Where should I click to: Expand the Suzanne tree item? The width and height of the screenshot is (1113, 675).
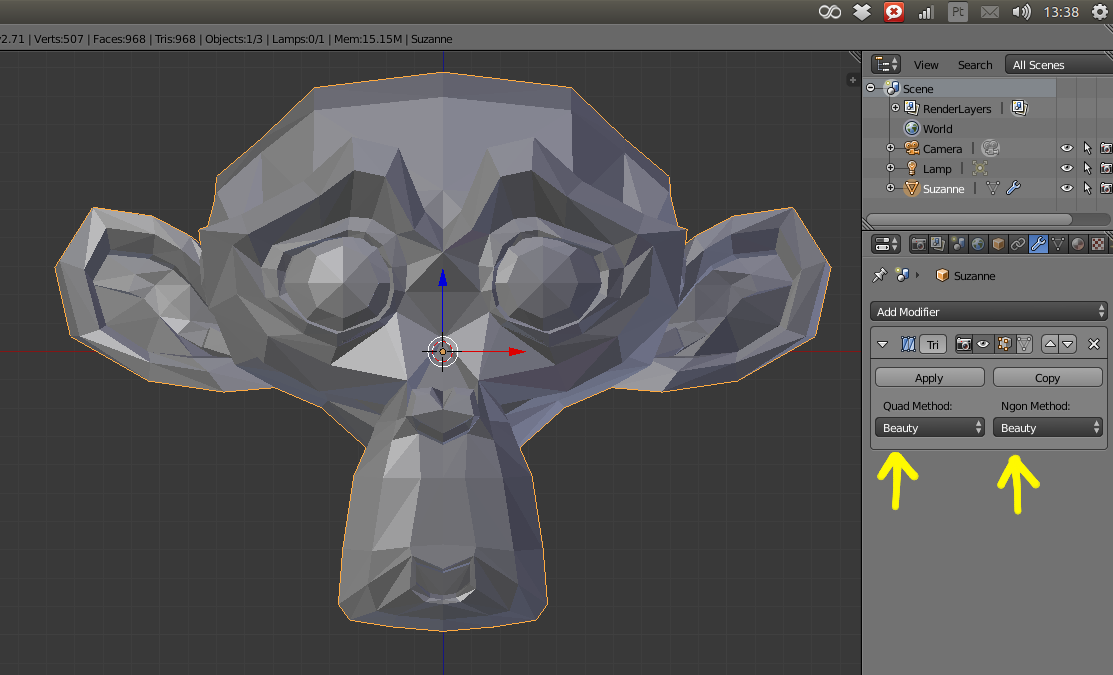891,188
